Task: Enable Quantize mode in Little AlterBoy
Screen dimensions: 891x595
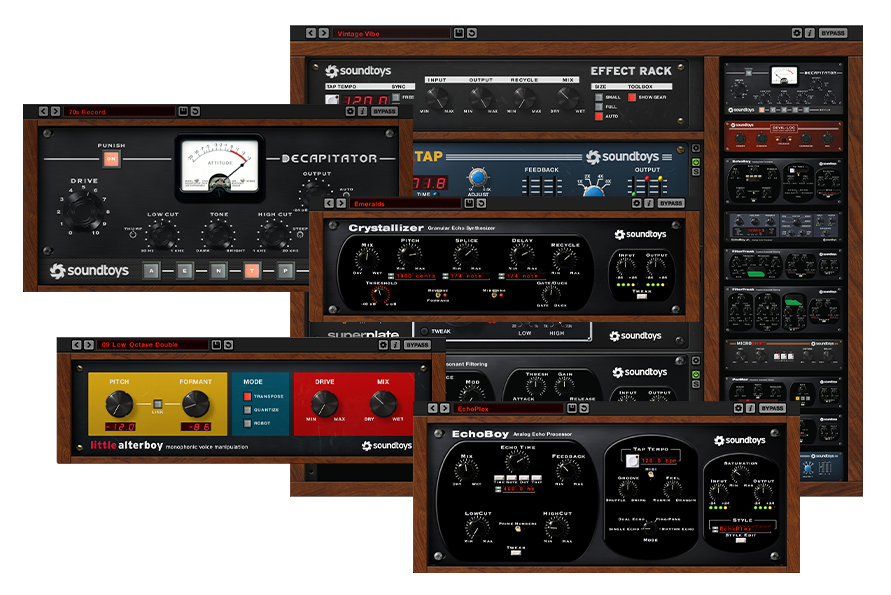Action: [247, 410]
